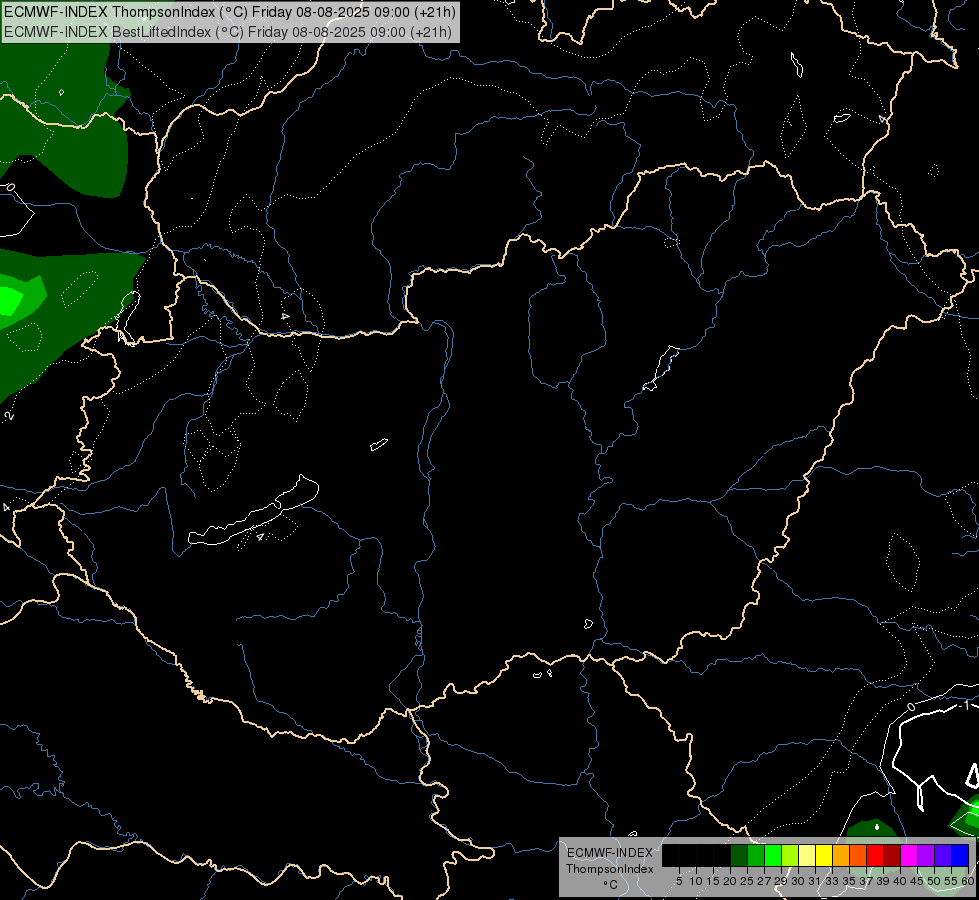Viewport: 979px width, 900px height.
Task: Click the legend tick label 20
Action: pyautogui.click(x=729, y=881)
